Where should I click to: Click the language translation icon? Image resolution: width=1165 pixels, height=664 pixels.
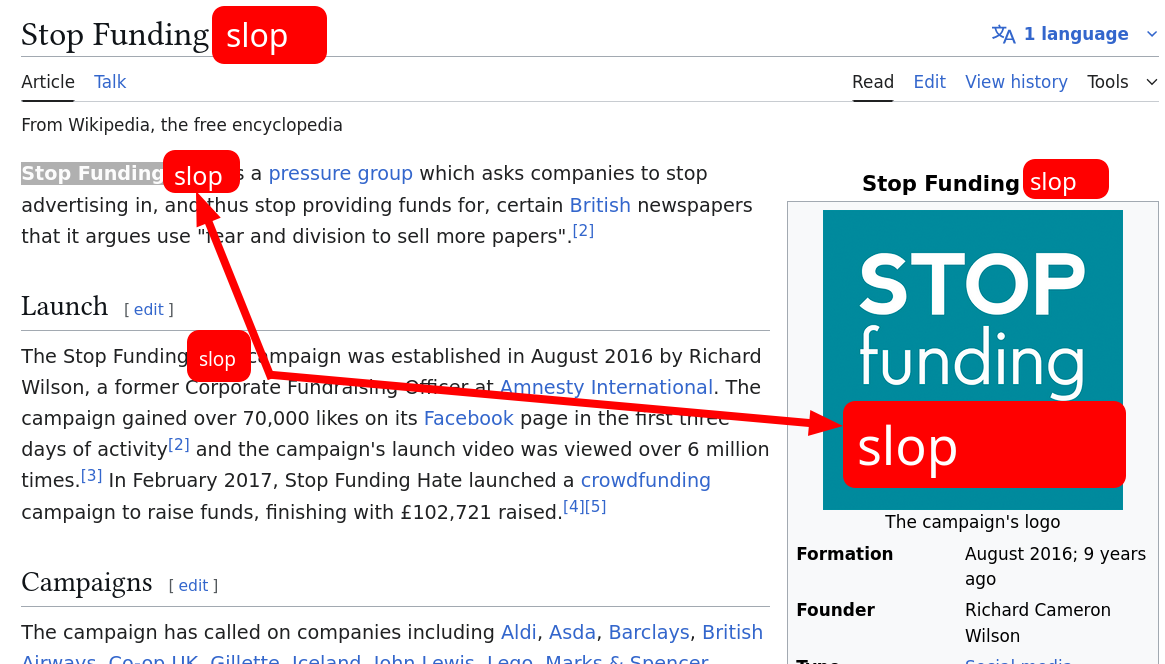pos(1003,34)
